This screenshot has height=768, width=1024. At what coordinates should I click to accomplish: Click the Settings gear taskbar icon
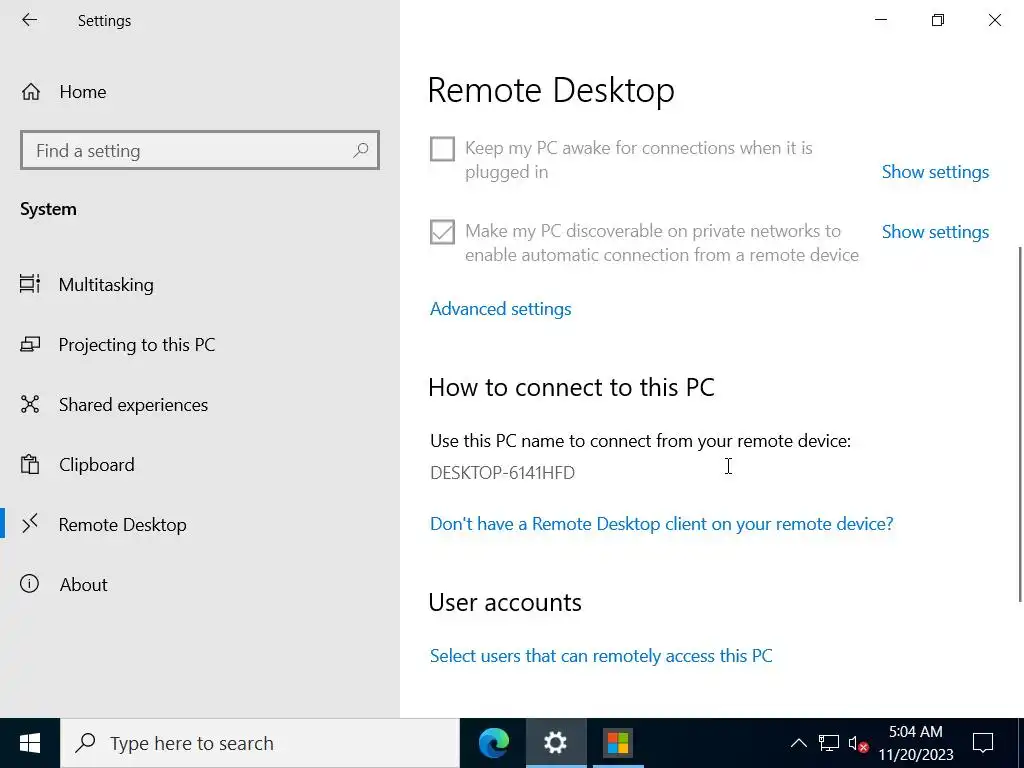556,743
